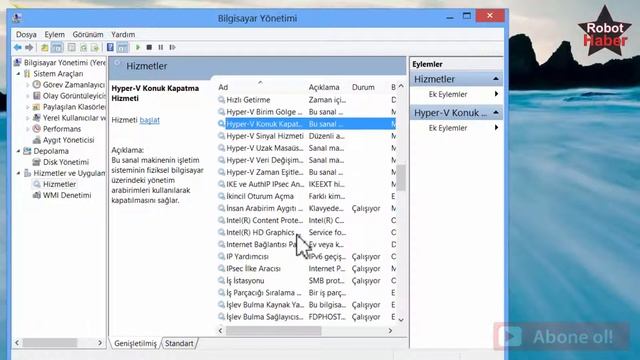Expand the Görev Zamanlayıcı tree node

click(x=27, y=85)
